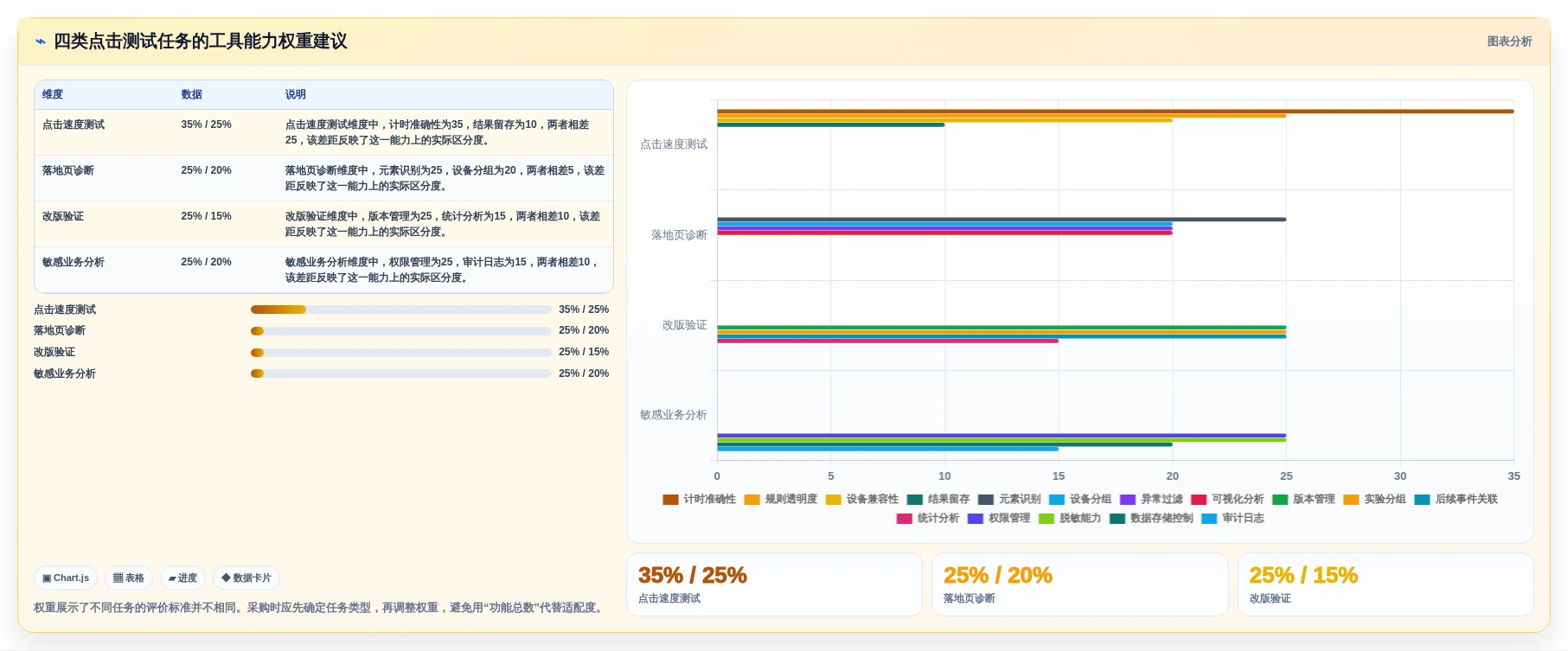
Task: Click the 实验分组 legend color swatch
Action: [1351, 499]
